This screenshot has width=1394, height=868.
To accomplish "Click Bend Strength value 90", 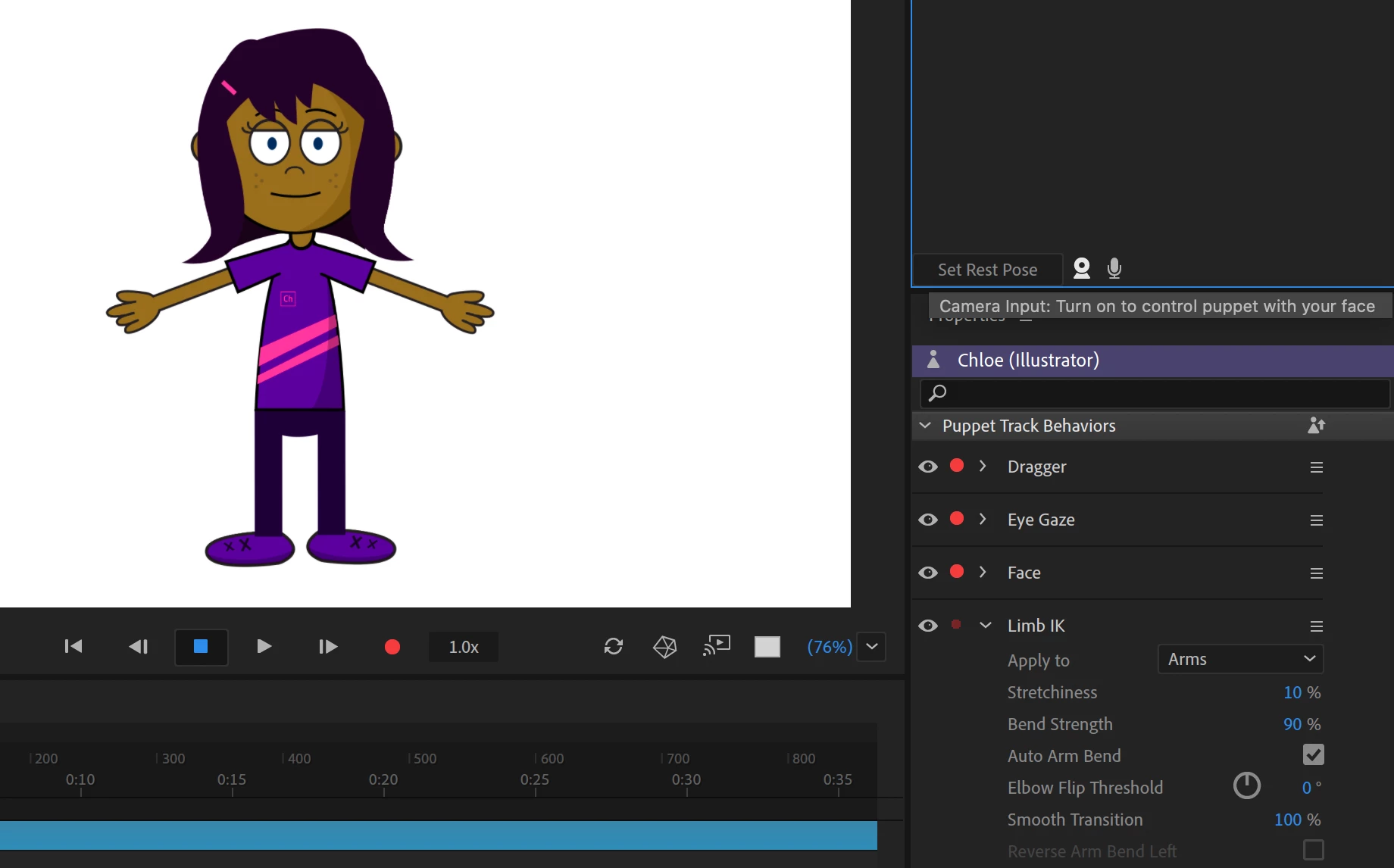I will [1292, 724].
